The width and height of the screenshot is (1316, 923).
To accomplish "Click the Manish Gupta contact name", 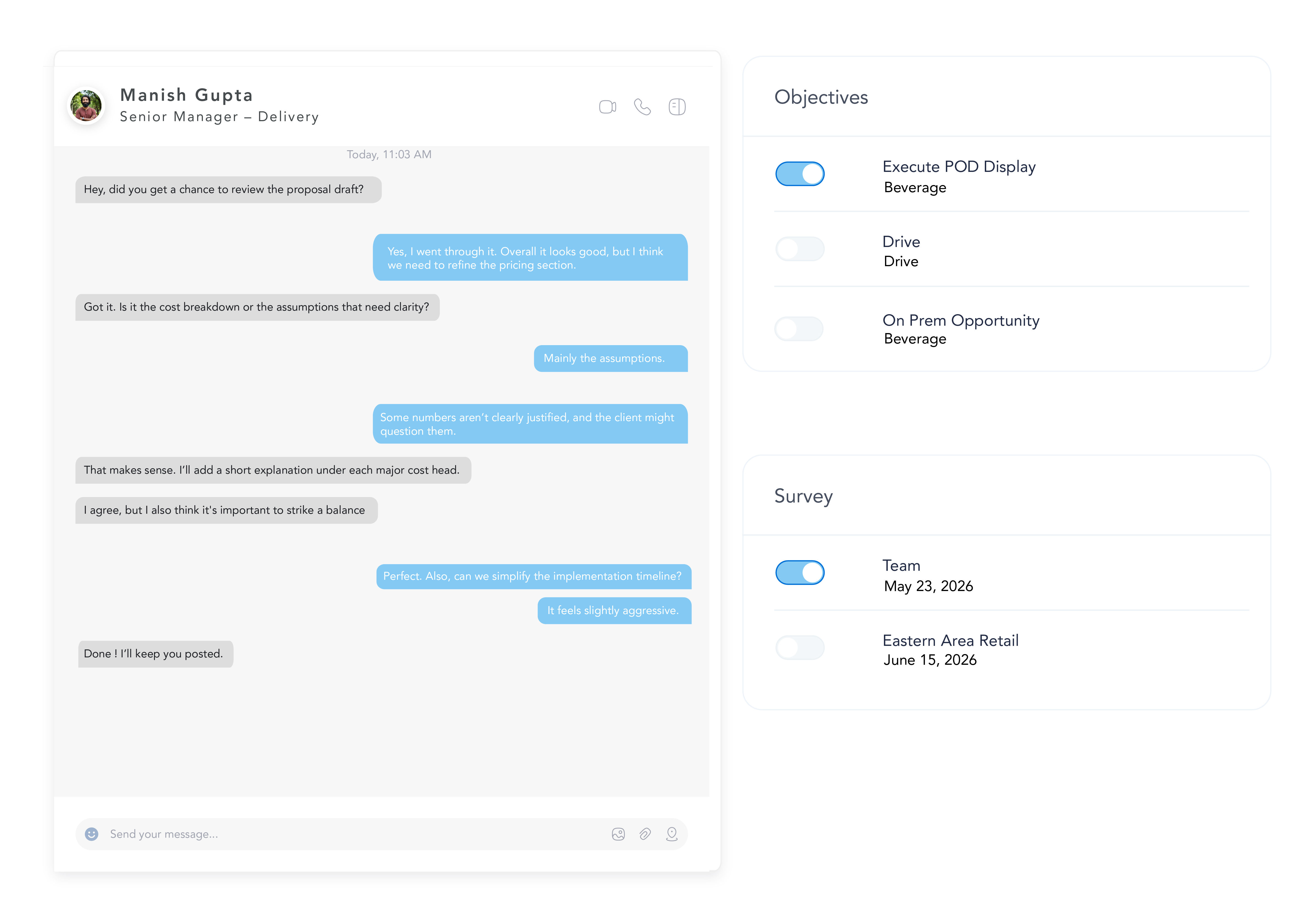I will coord(186,95).
